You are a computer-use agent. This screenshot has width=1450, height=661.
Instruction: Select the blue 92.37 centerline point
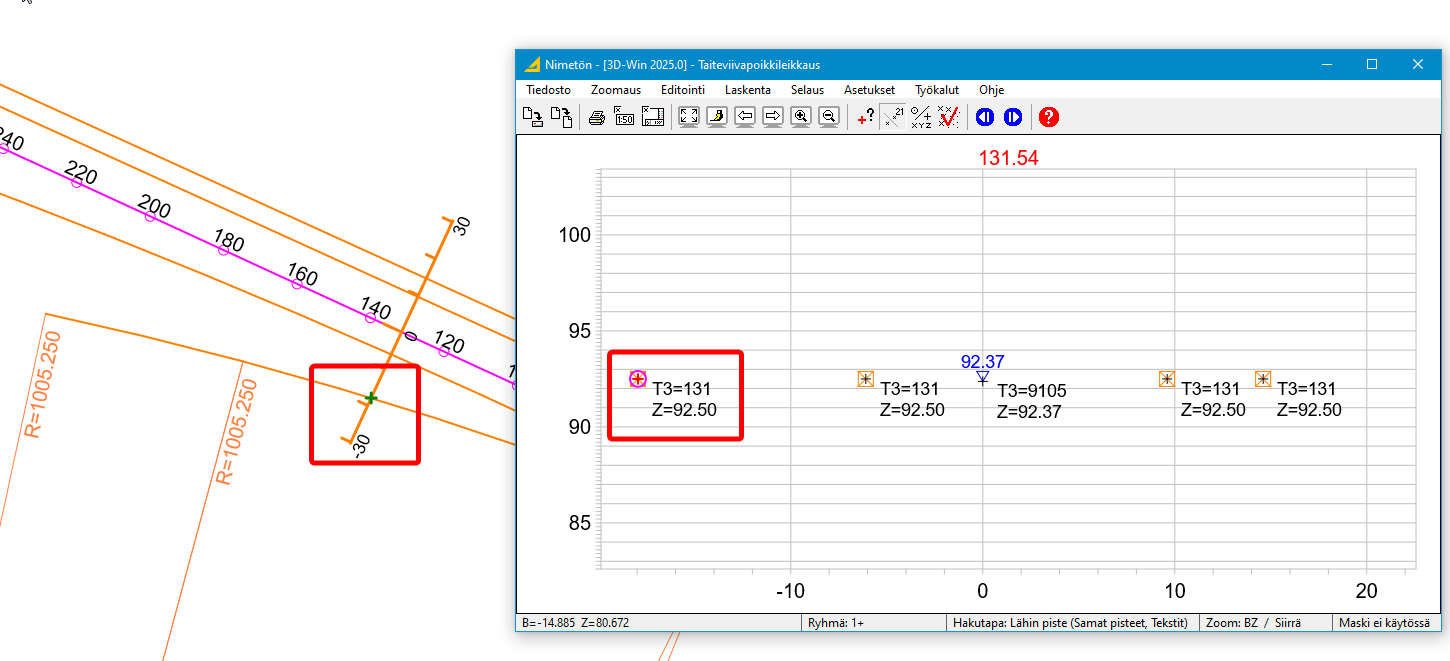coord(983,378)
